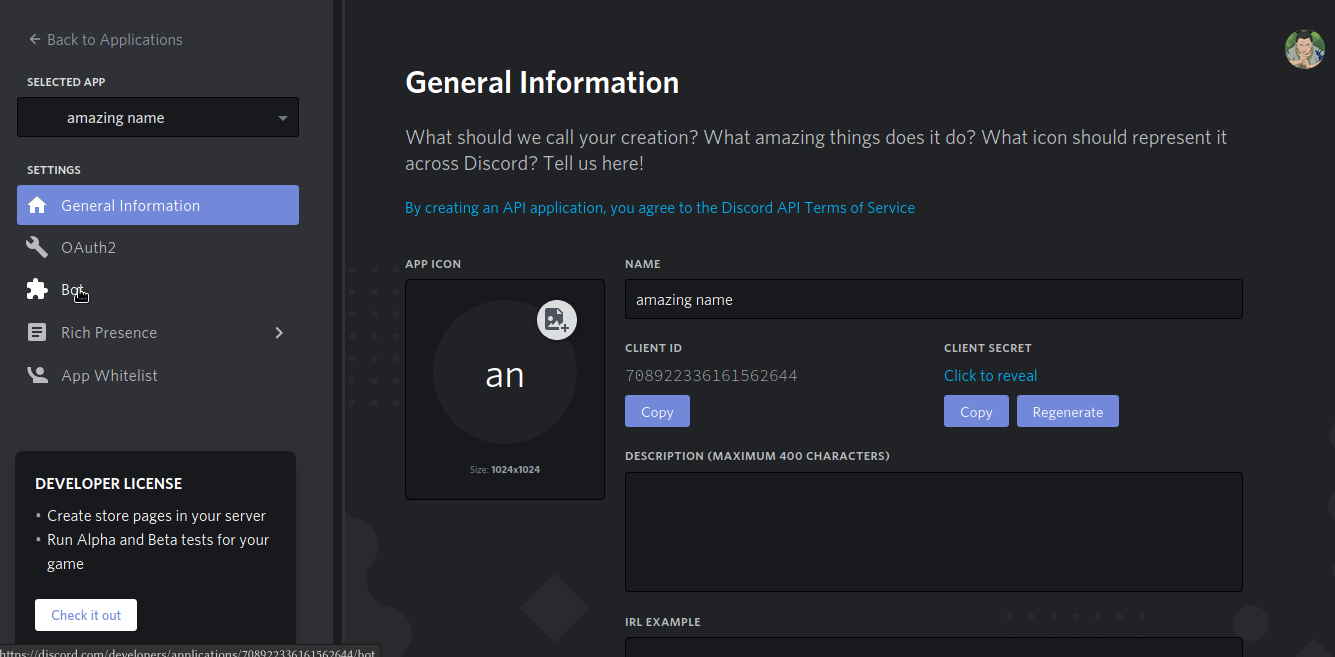1335x657 pixels.
Task: Regenerate the client secret
Action: click(x=1068, y=411)
